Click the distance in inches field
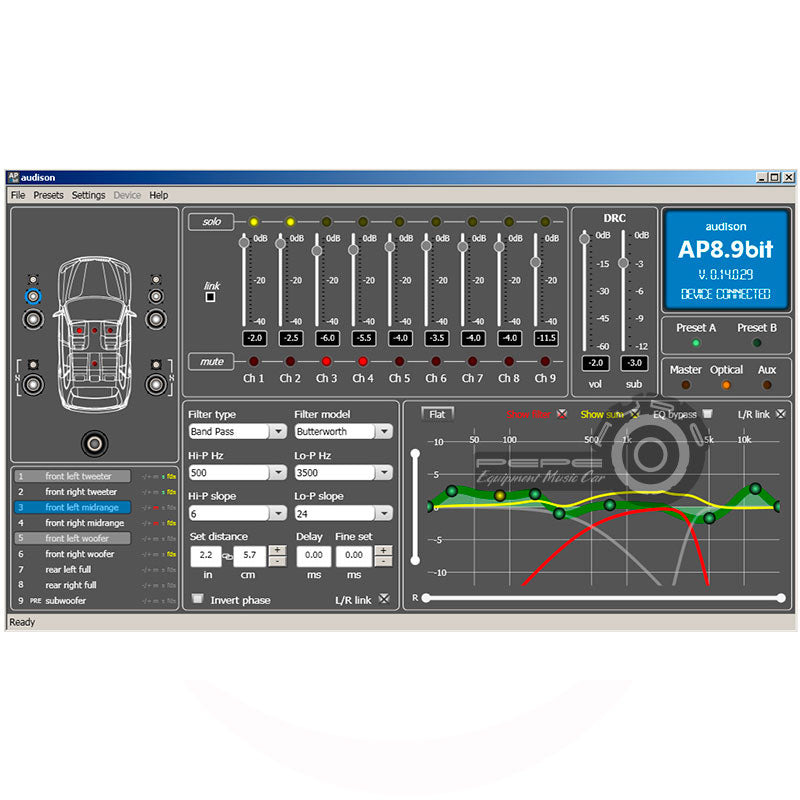The image size is (800, 800). (206, 556)
